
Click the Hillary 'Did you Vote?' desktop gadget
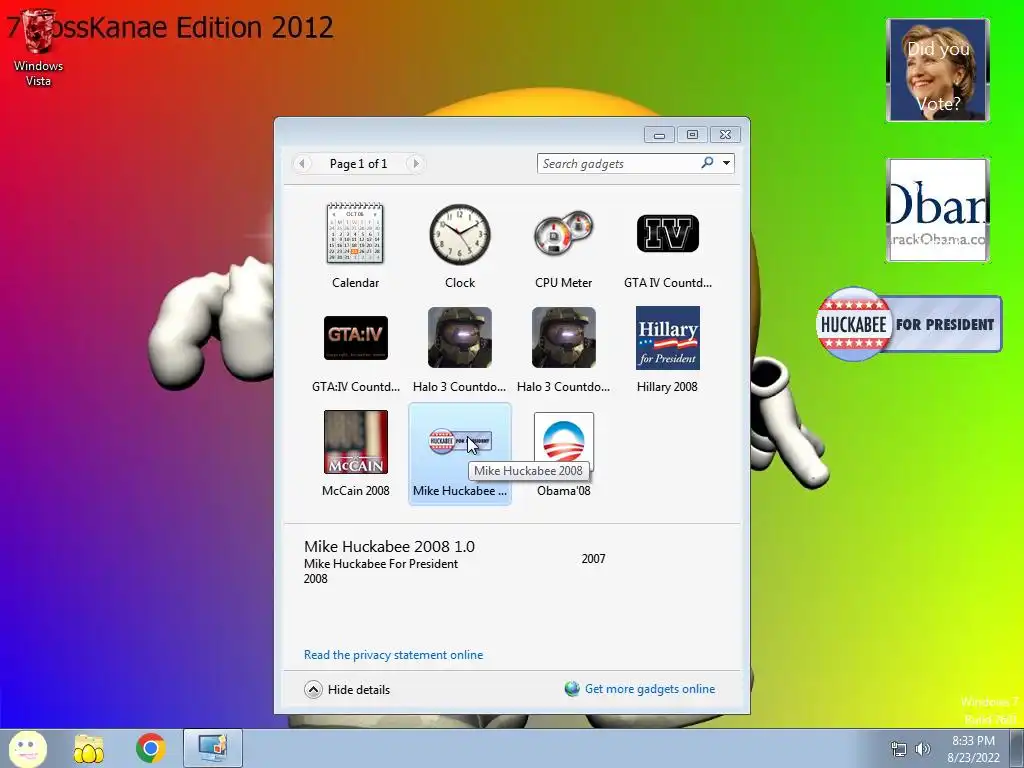click(x=938, y=70)
